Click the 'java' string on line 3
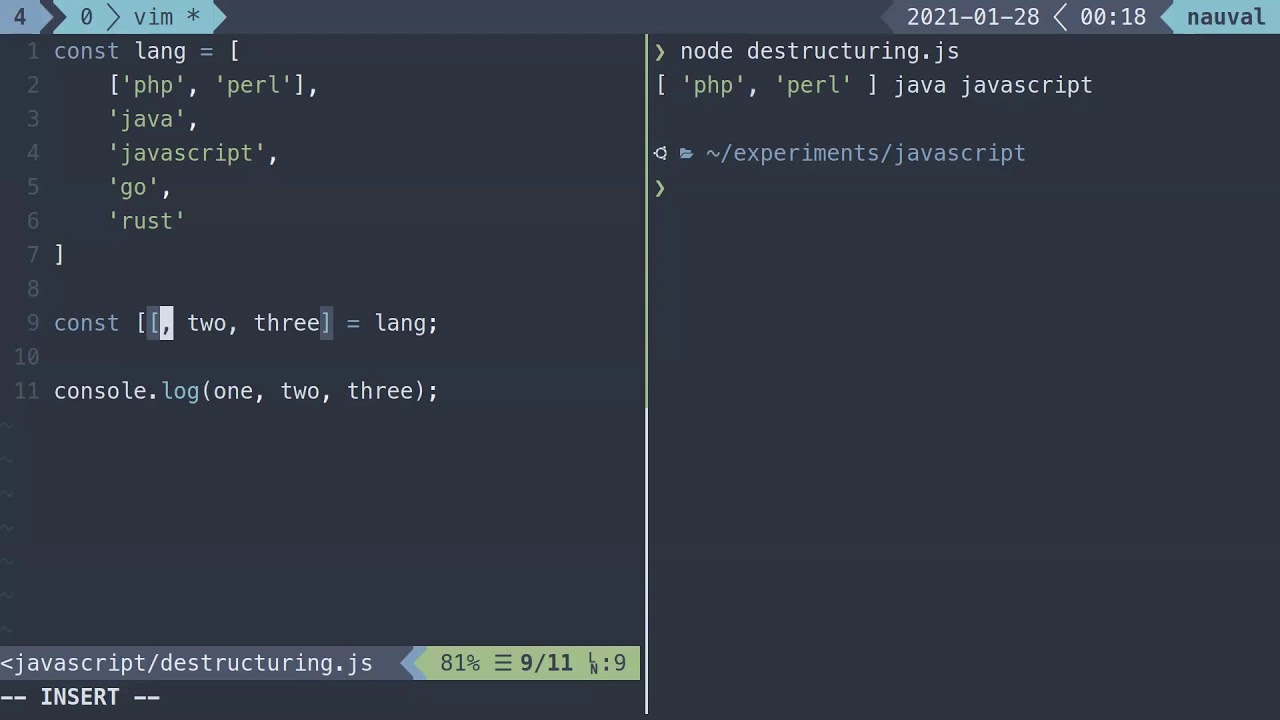 click(147, 119)
